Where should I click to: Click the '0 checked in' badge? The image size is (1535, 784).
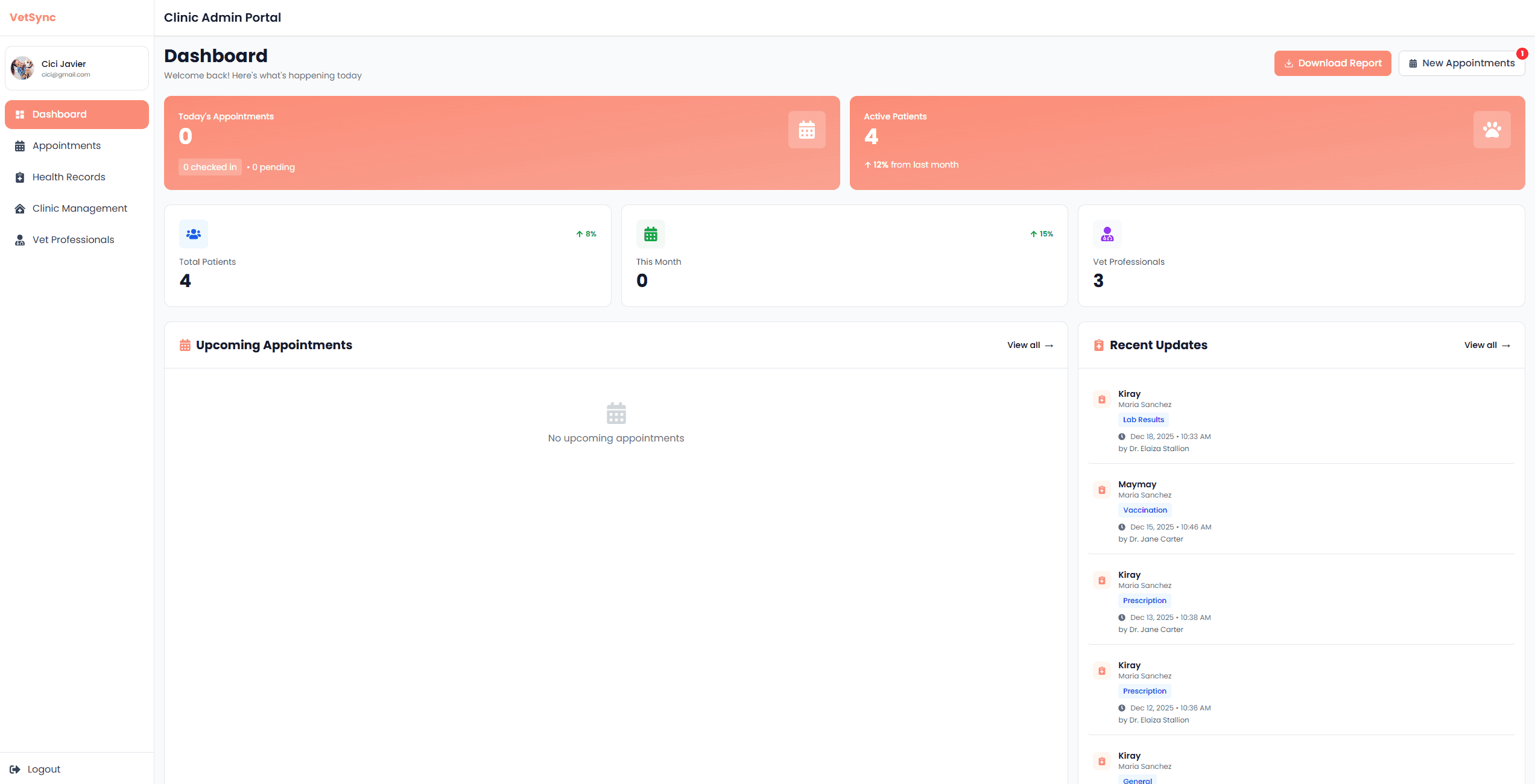pyautogui.click(x=210, y=167)
